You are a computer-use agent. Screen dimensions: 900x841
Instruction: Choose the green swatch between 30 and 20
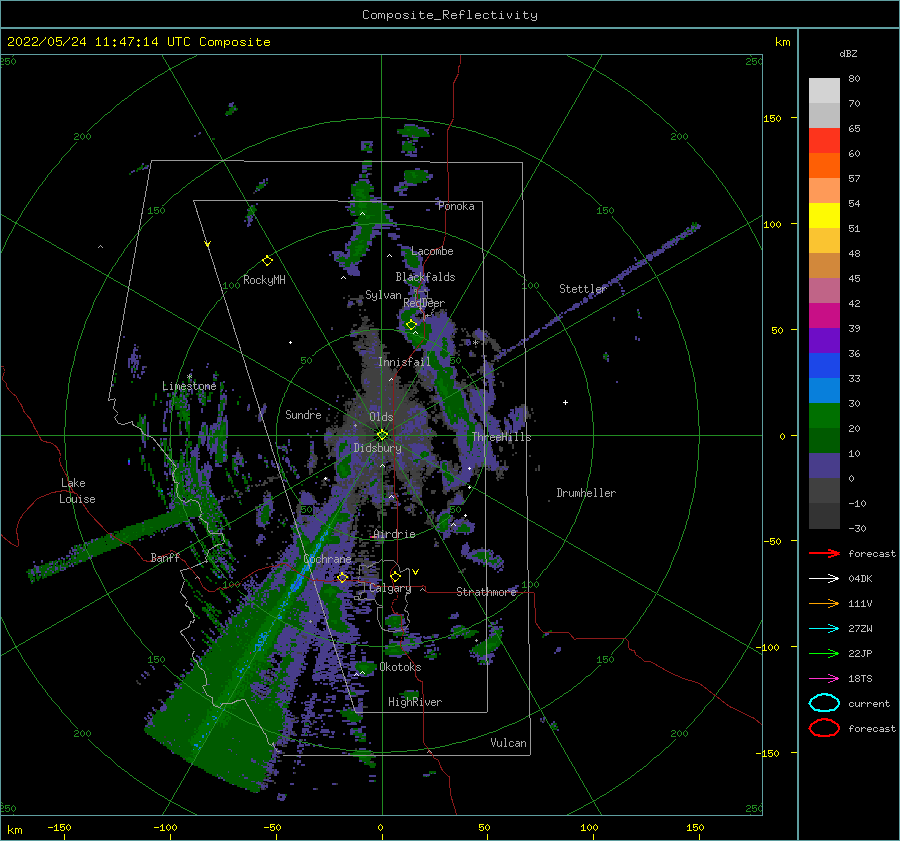point(824,416)
